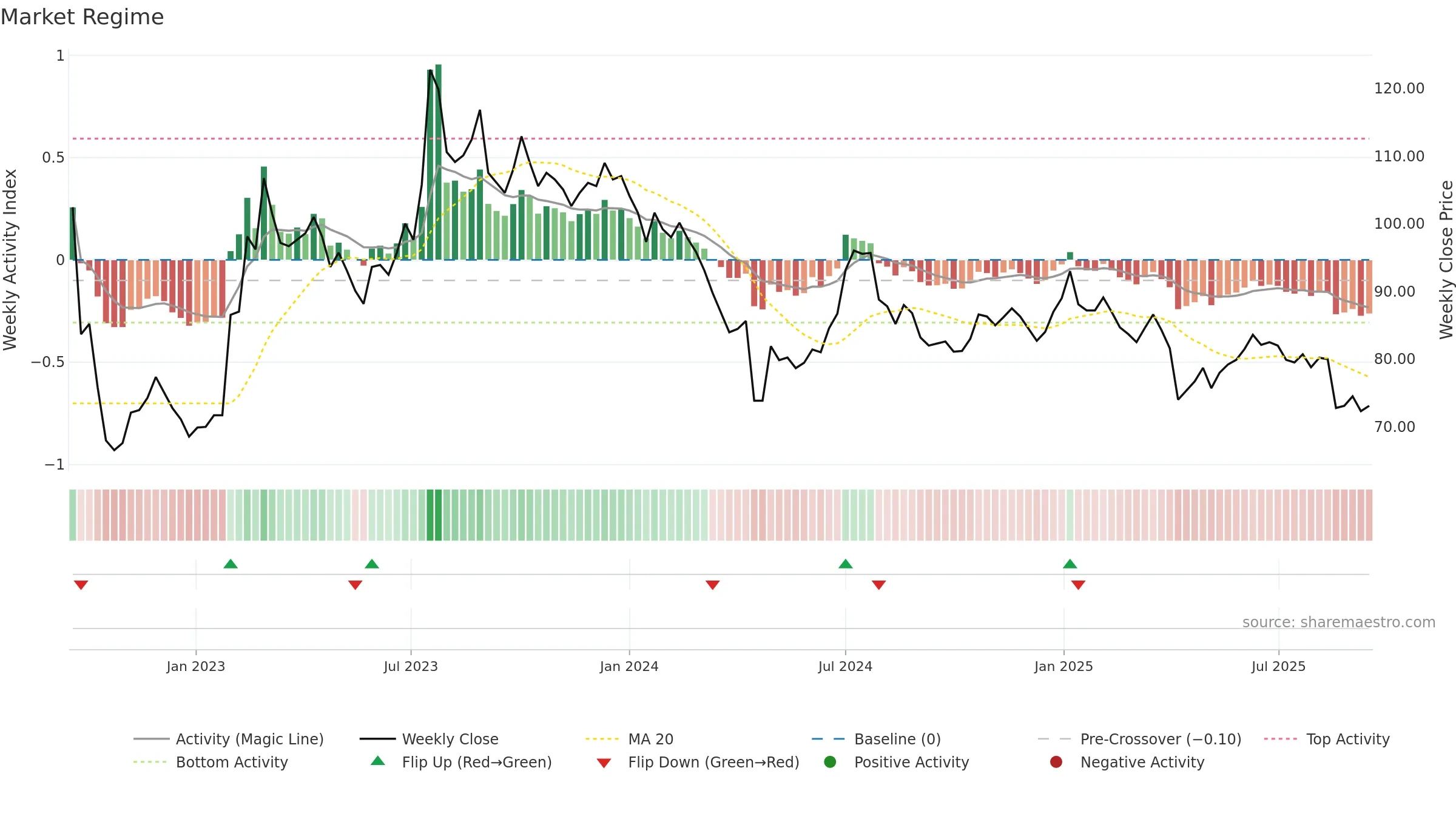Image resolution: width=1456 pixels, height=819 pixels.
Task: Click the −1 activity axis label
Action: [x=54, y=465]
